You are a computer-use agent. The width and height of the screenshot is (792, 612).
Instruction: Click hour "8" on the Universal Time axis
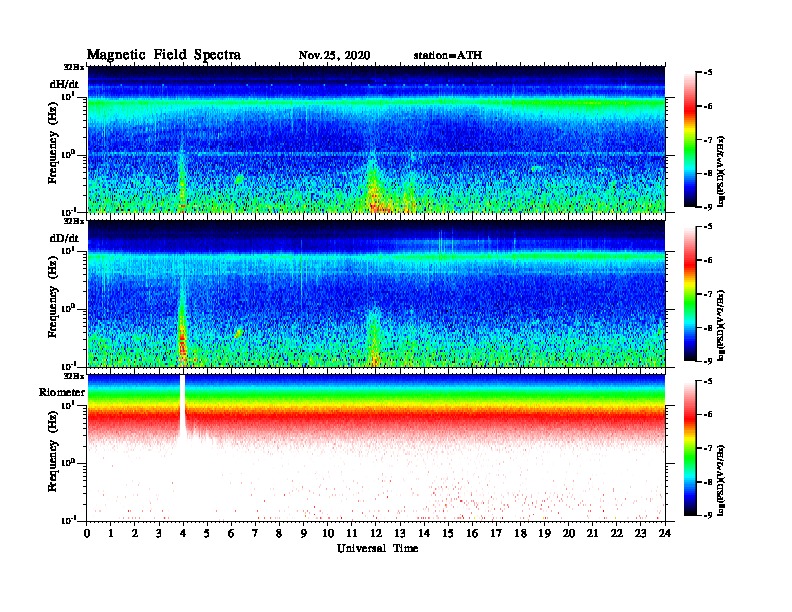(x=279, y=534)
